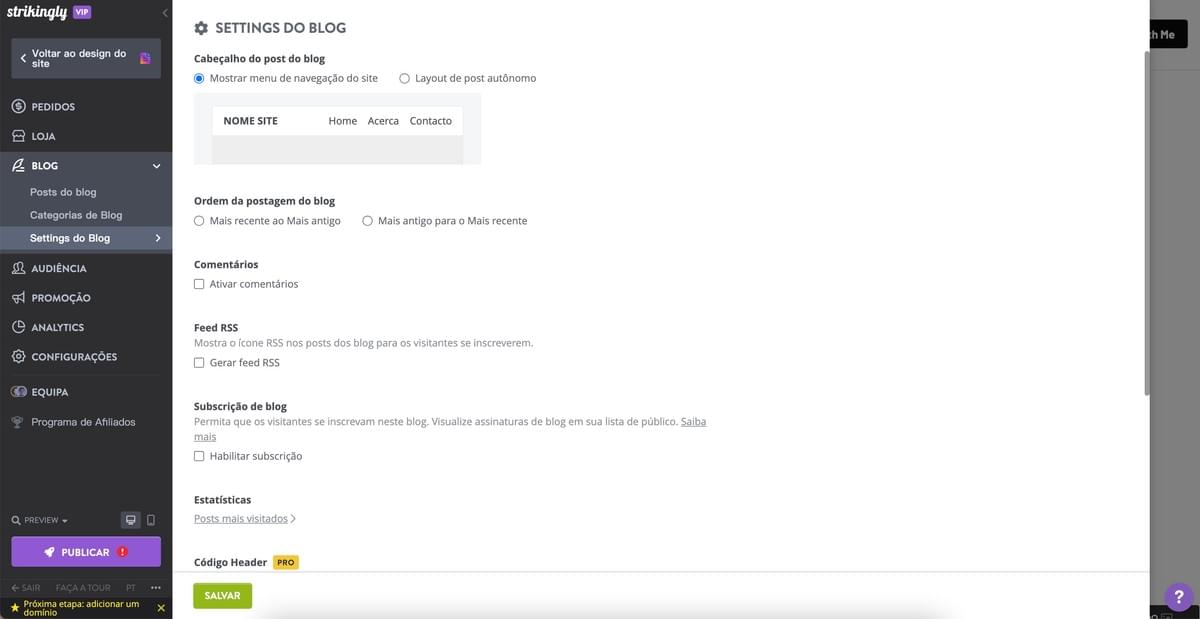Click the Loja store icon

point(18,136)
